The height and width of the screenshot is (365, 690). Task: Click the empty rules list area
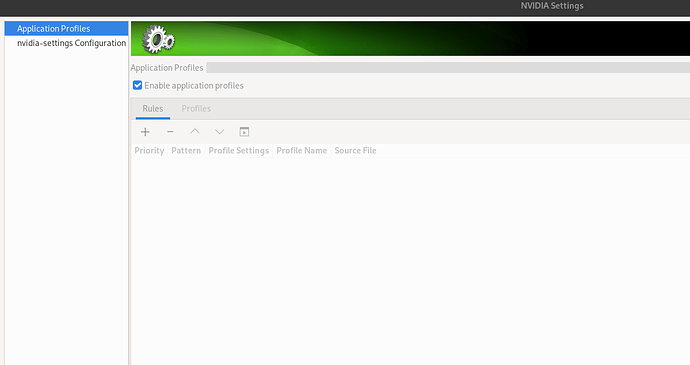coord(411,261)
